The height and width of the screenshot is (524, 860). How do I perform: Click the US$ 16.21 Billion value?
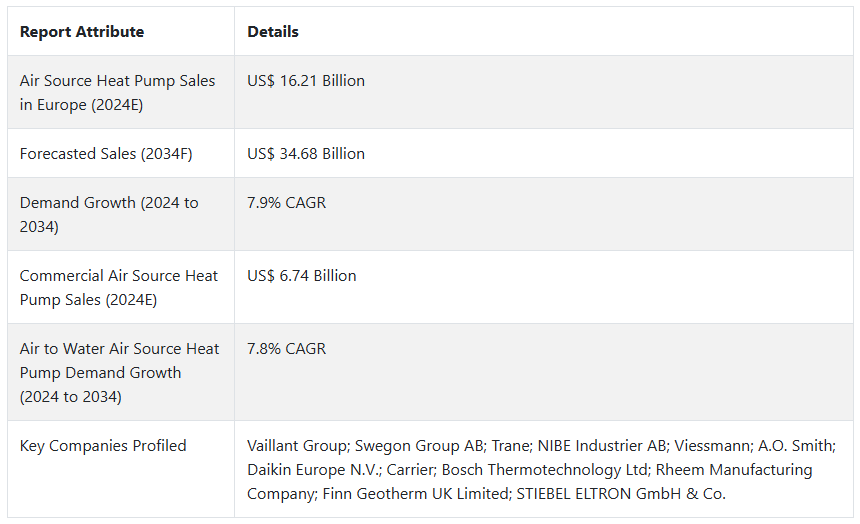(305, 81)
